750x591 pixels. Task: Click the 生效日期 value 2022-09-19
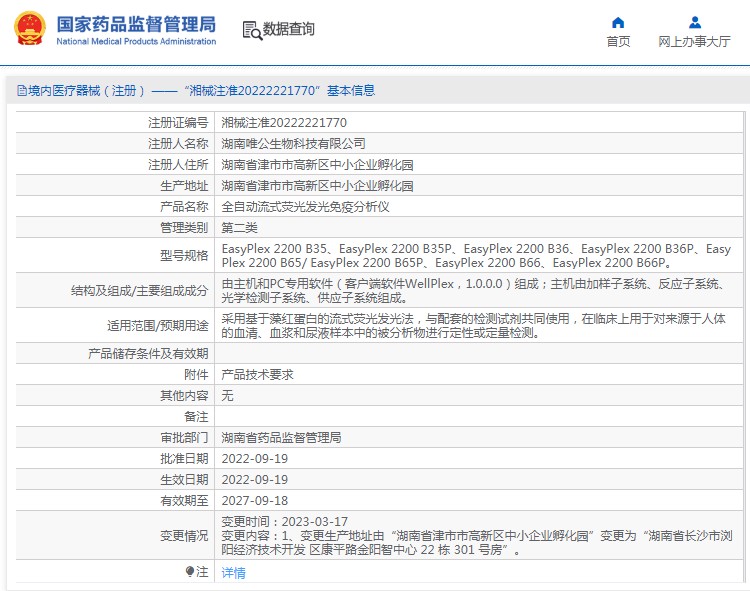254,480
